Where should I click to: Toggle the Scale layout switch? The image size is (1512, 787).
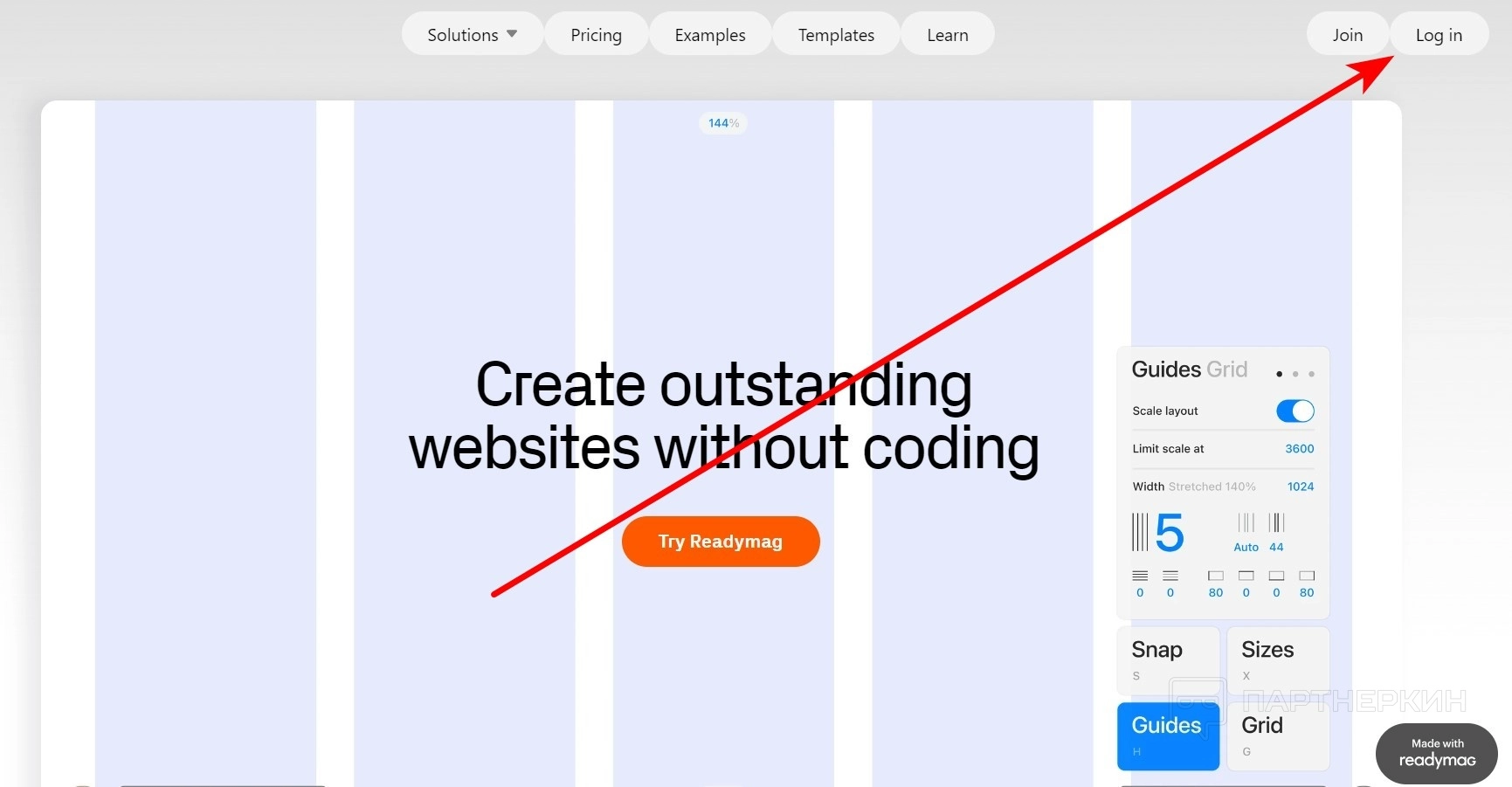pyautogui.click(x=1295, y=411)
